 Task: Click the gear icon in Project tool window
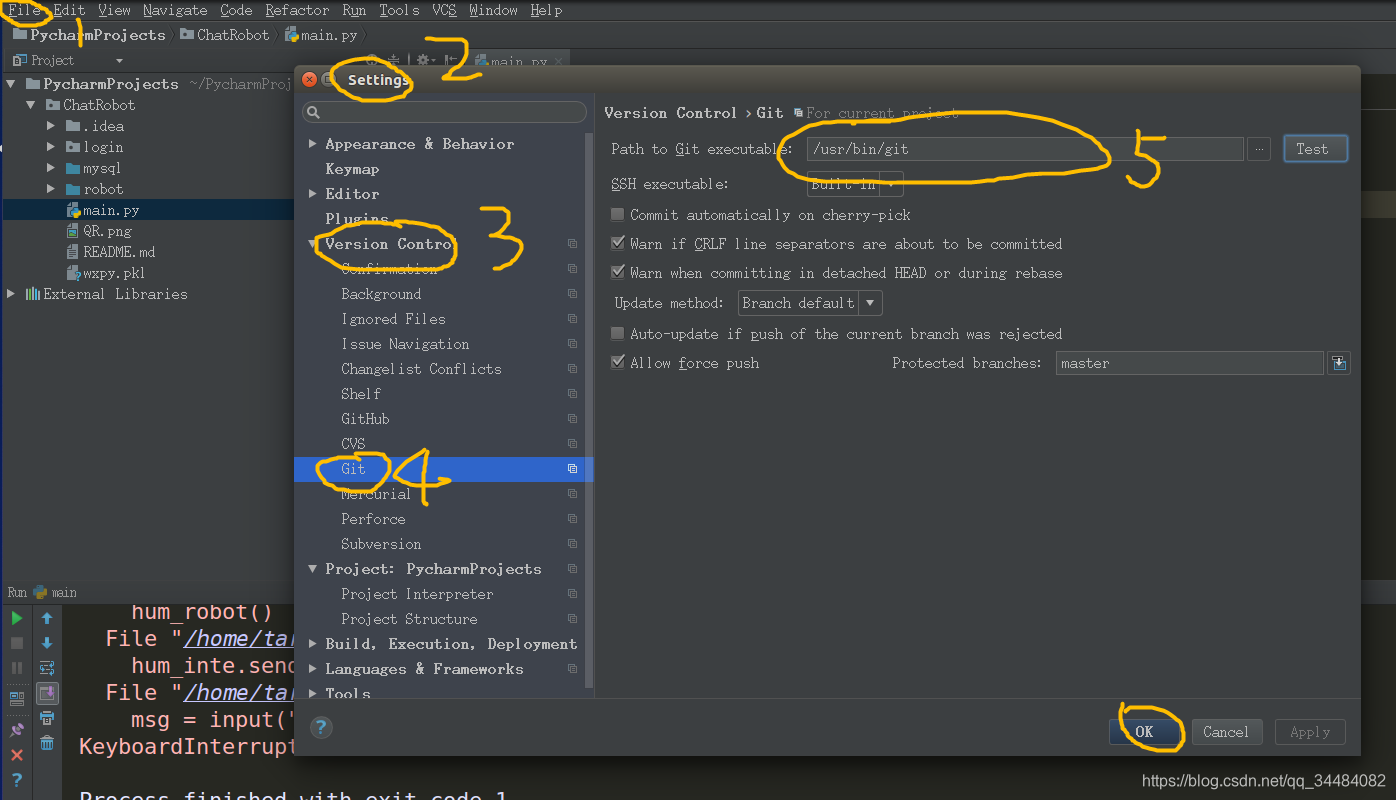[x=423, y=61]
